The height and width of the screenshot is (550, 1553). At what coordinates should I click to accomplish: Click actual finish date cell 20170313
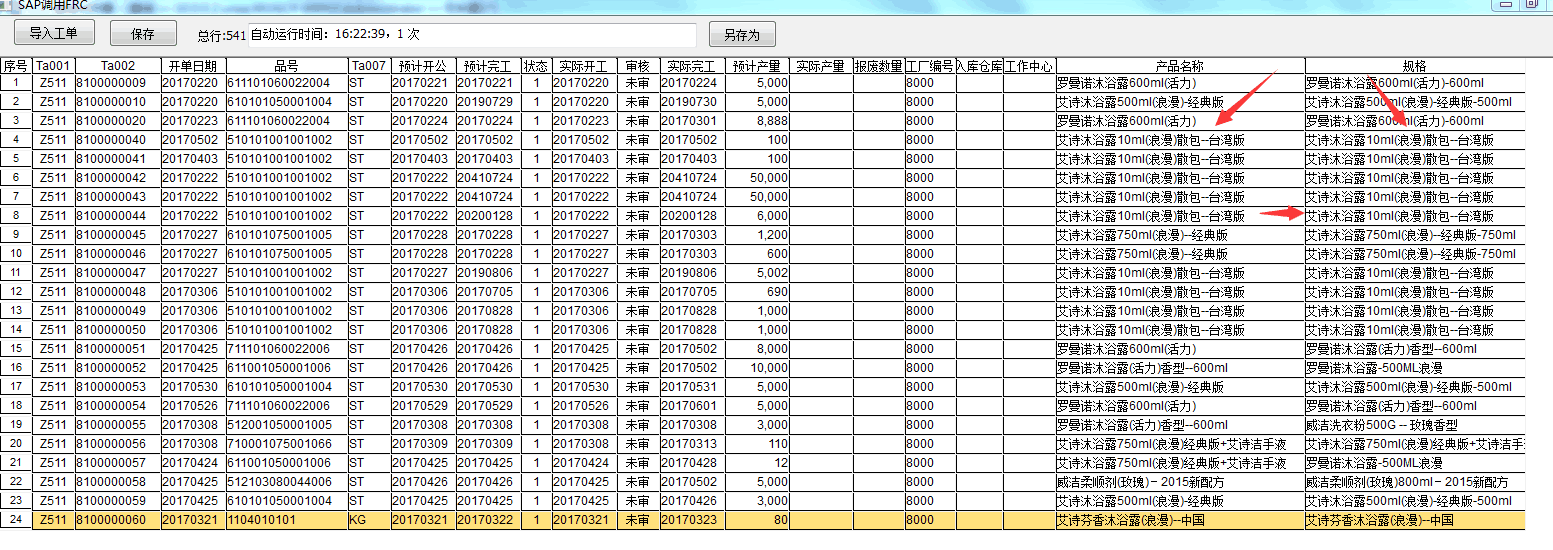tap(692, 444)
